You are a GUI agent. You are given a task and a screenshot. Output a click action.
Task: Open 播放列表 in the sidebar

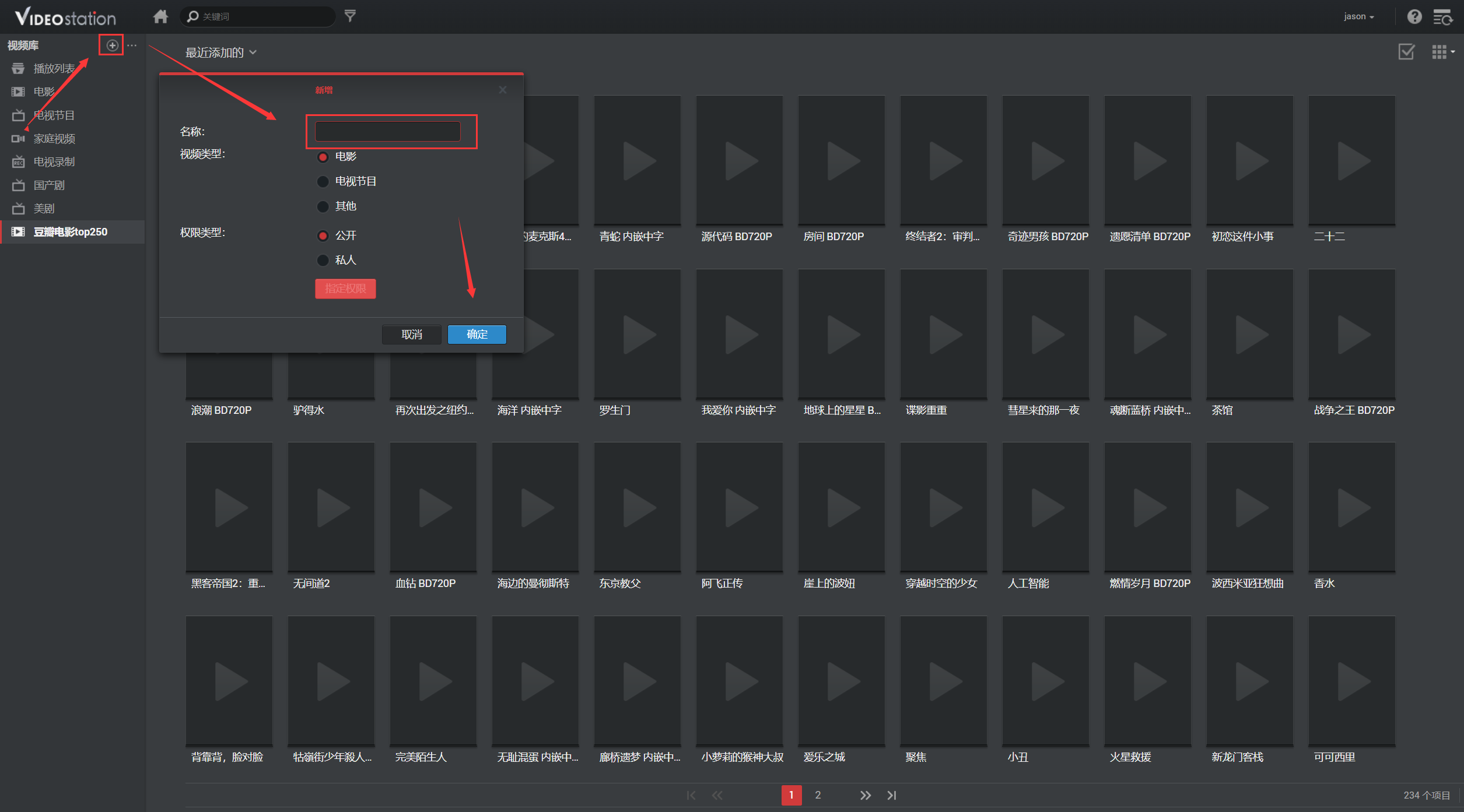tap(54, 69)
